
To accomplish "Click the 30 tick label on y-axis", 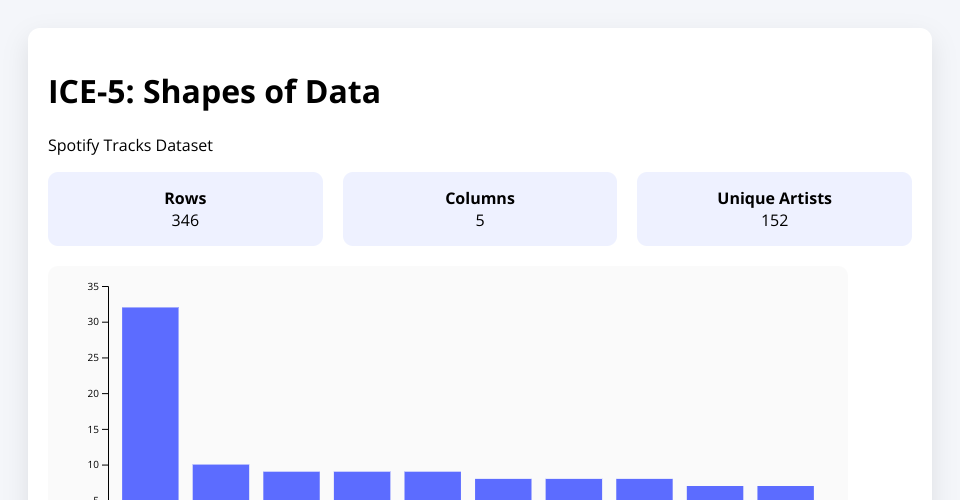I will [x=93, y=322].
